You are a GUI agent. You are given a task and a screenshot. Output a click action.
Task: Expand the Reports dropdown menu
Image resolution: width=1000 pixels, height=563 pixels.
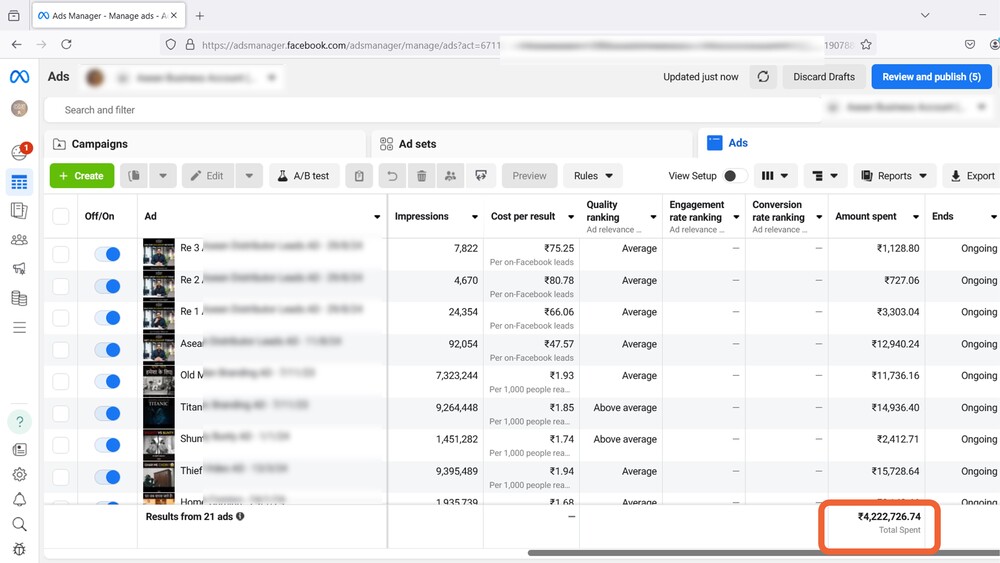(x=894, y=176)
